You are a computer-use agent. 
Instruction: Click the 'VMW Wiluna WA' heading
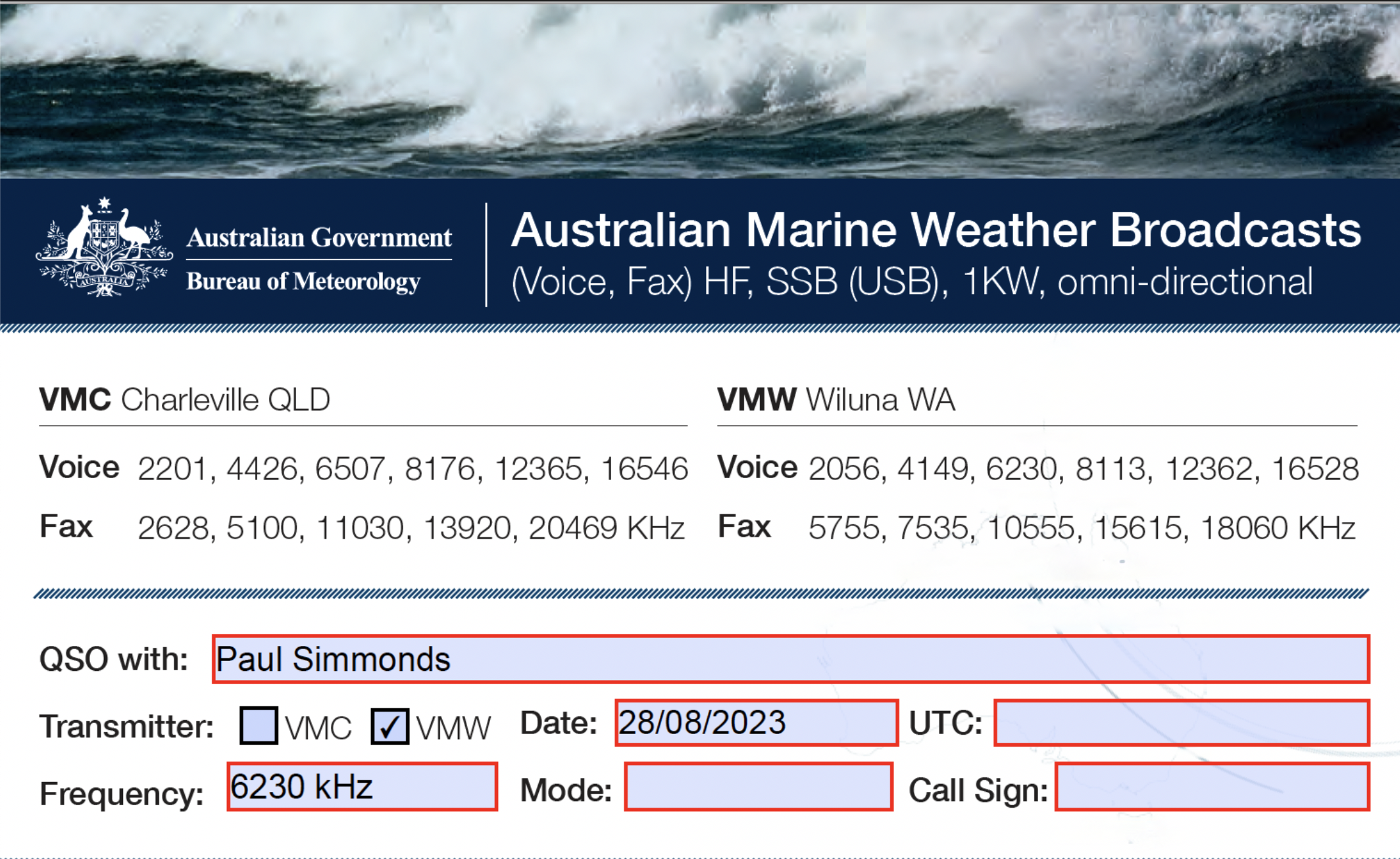(836, 400)
